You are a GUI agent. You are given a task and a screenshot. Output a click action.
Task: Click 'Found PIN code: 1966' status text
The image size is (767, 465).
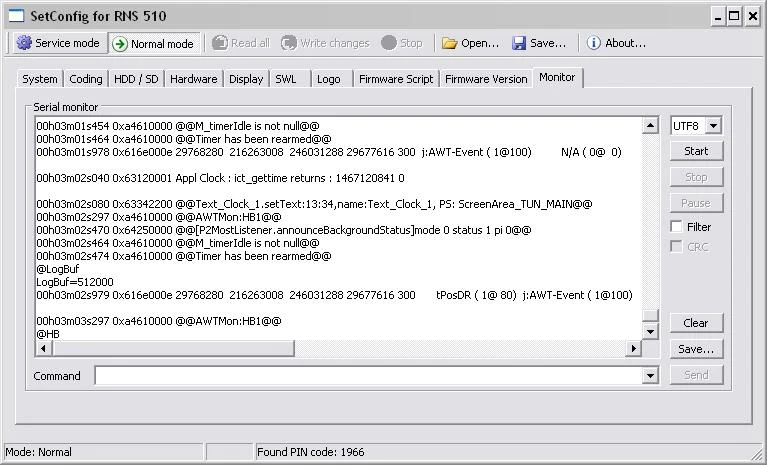coord(311,452)
